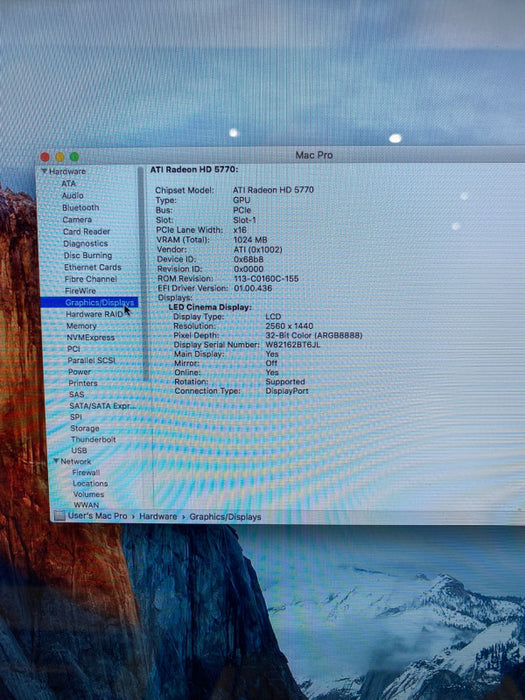Click the computer icon in the path bar
Image resolution: width=525 pixels, height=700 pixels.
[x=59, y=516]
